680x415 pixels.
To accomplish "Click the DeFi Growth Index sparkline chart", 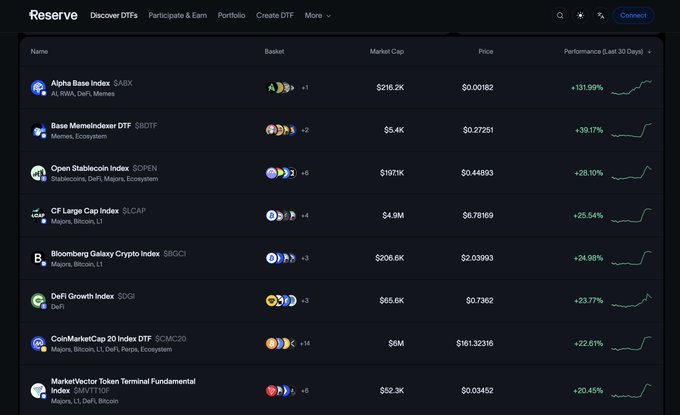I will coord(631,300).
